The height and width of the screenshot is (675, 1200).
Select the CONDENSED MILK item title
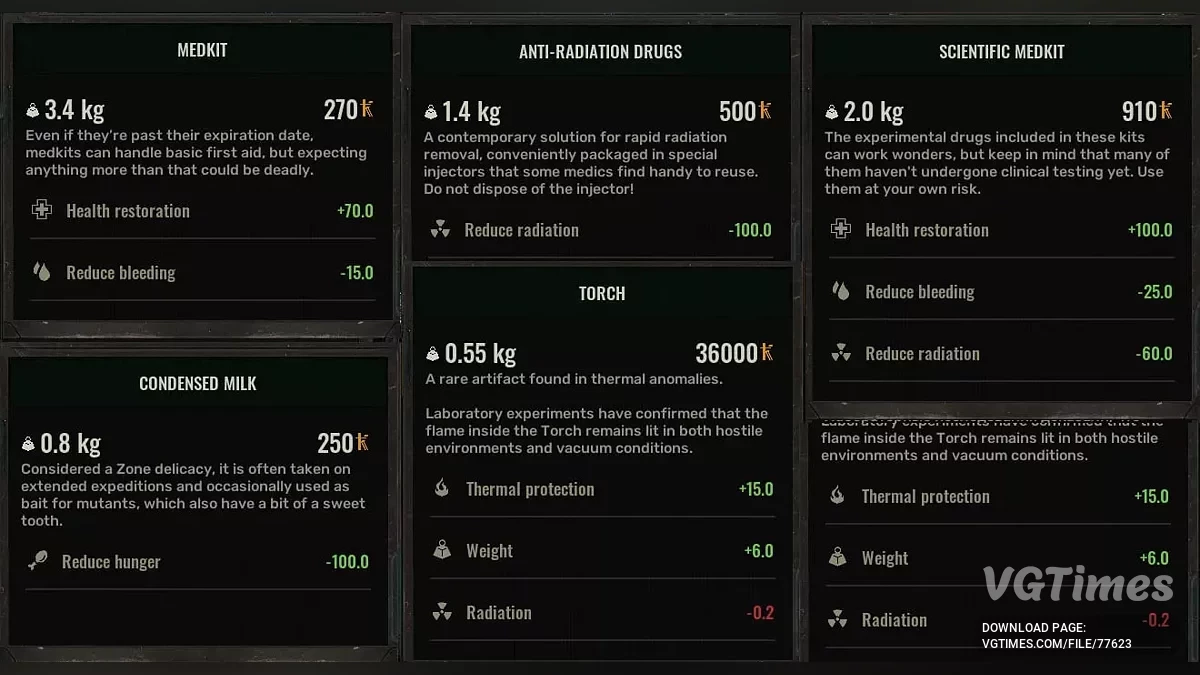[x=198, y=383]
